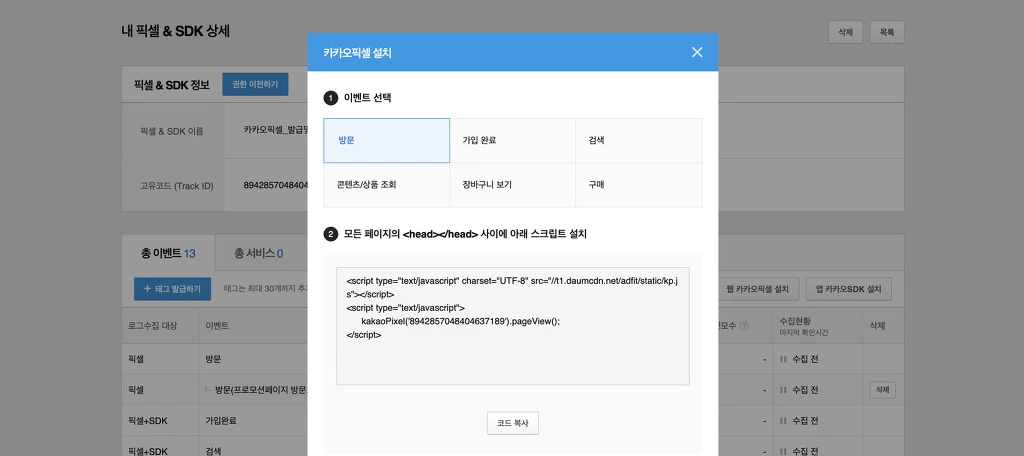The image size is (1024, 456).
Task: Delete the 방문(프로모션페이지 방문 row
Action: (882, 390)
